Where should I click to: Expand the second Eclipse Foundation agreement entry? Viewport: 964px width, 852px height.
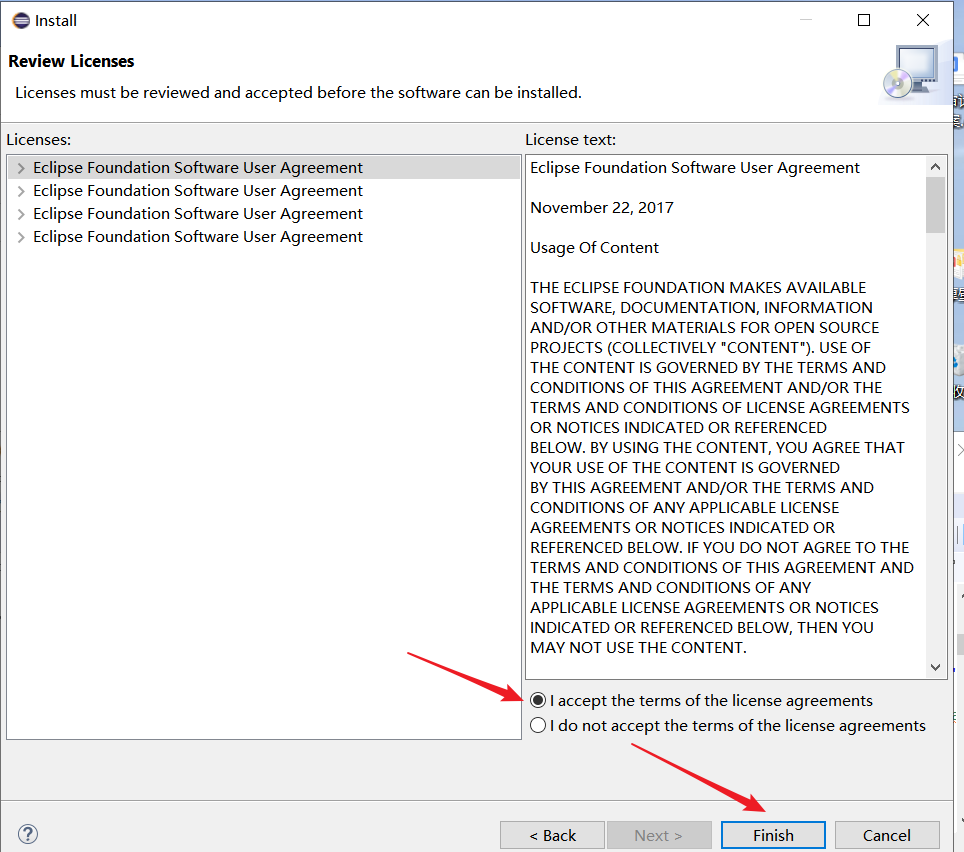click(21, 191)
